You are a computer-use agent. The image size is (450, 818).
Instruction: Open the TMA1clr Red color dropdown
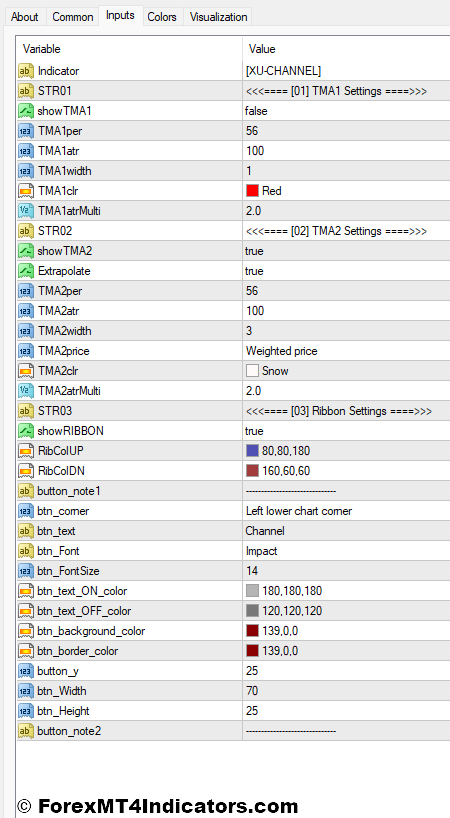pyautogui.click(x=346, y=191)
